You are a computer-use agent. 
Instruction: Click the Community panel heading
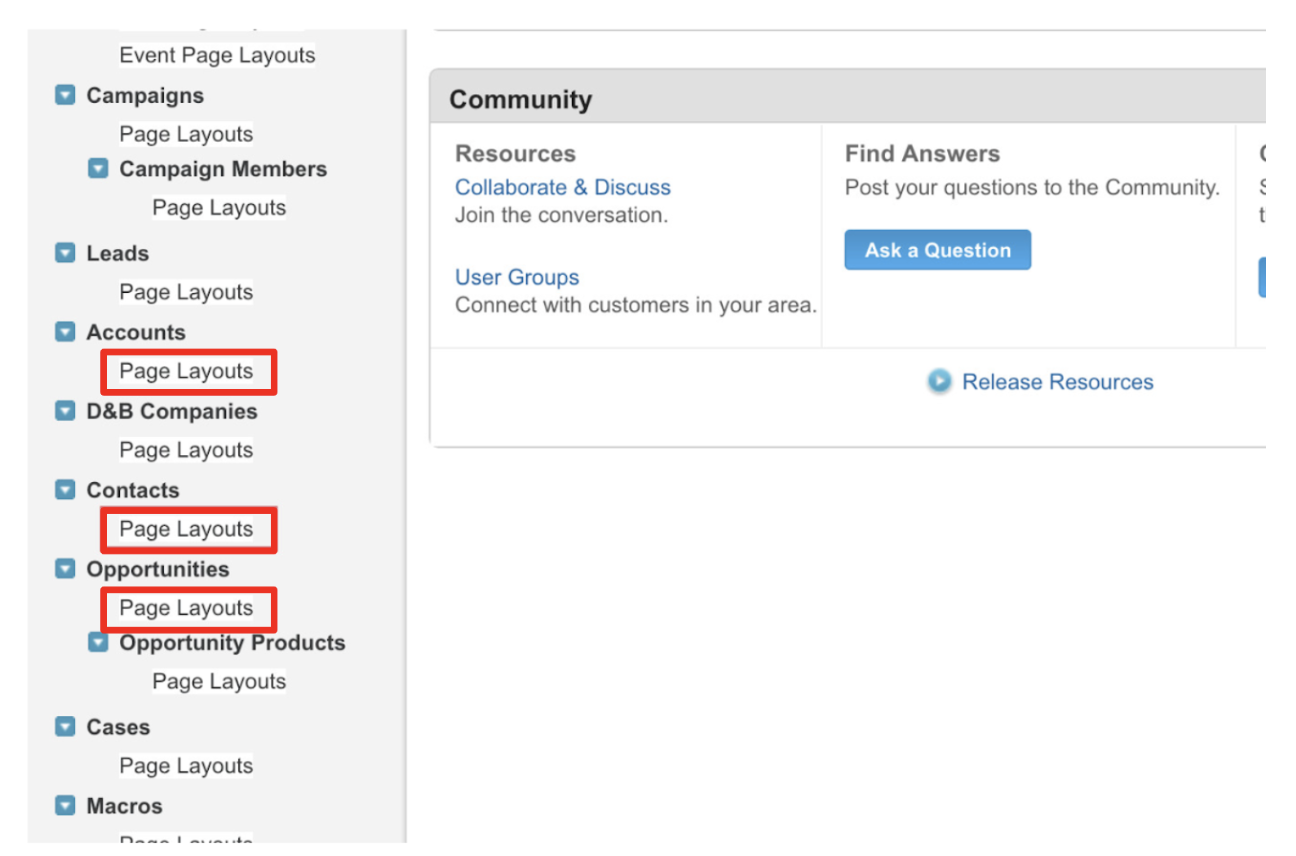(x=521, y=100)
